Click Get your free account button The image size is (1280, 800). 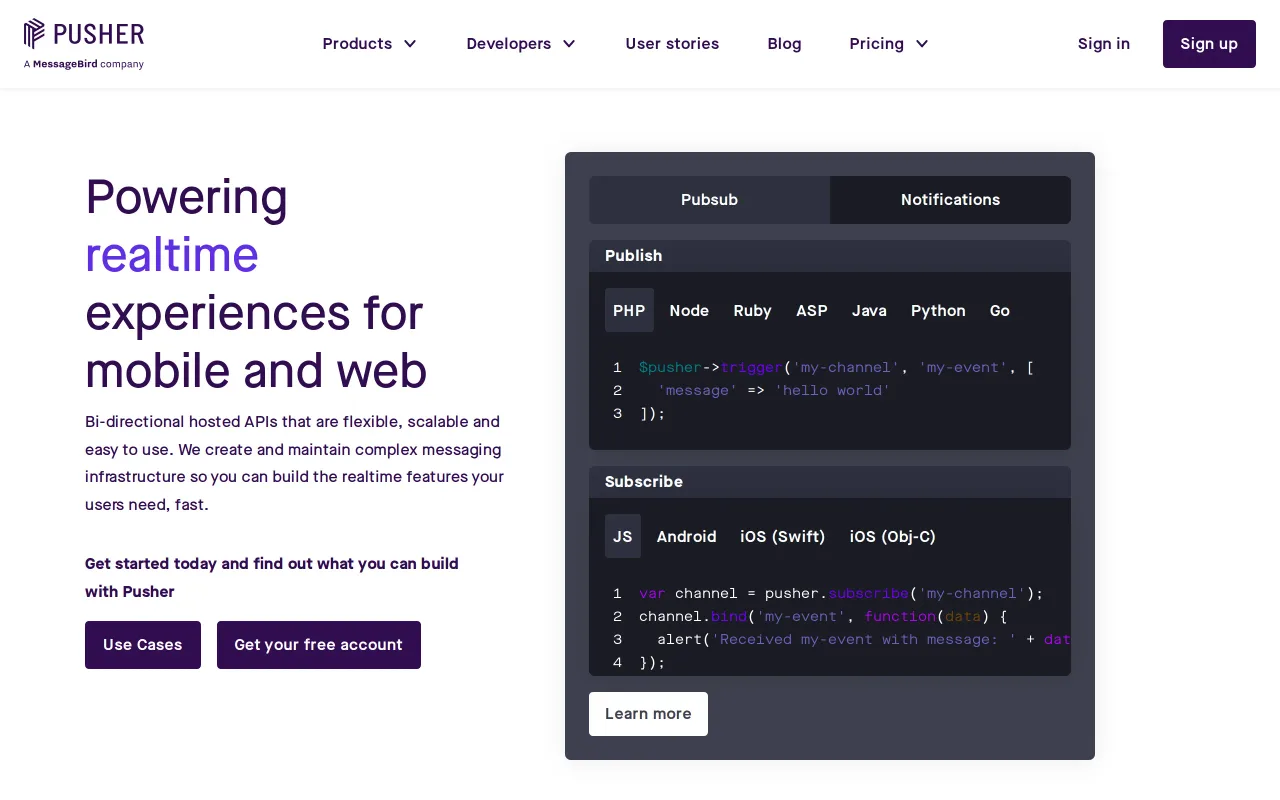319,645
